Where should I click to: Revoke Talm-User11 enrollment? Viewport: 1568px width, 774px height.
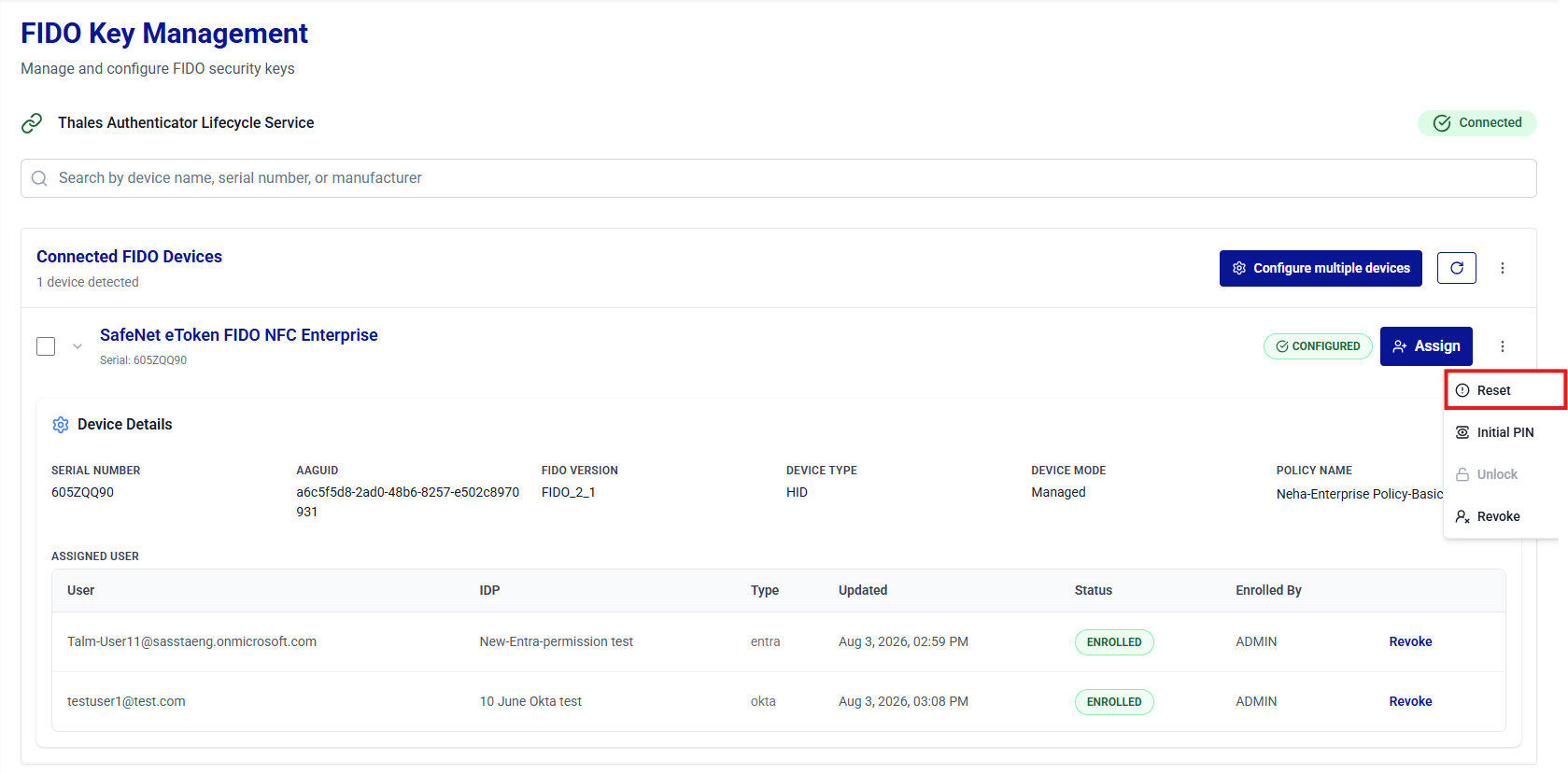[x=1410, y=641]
